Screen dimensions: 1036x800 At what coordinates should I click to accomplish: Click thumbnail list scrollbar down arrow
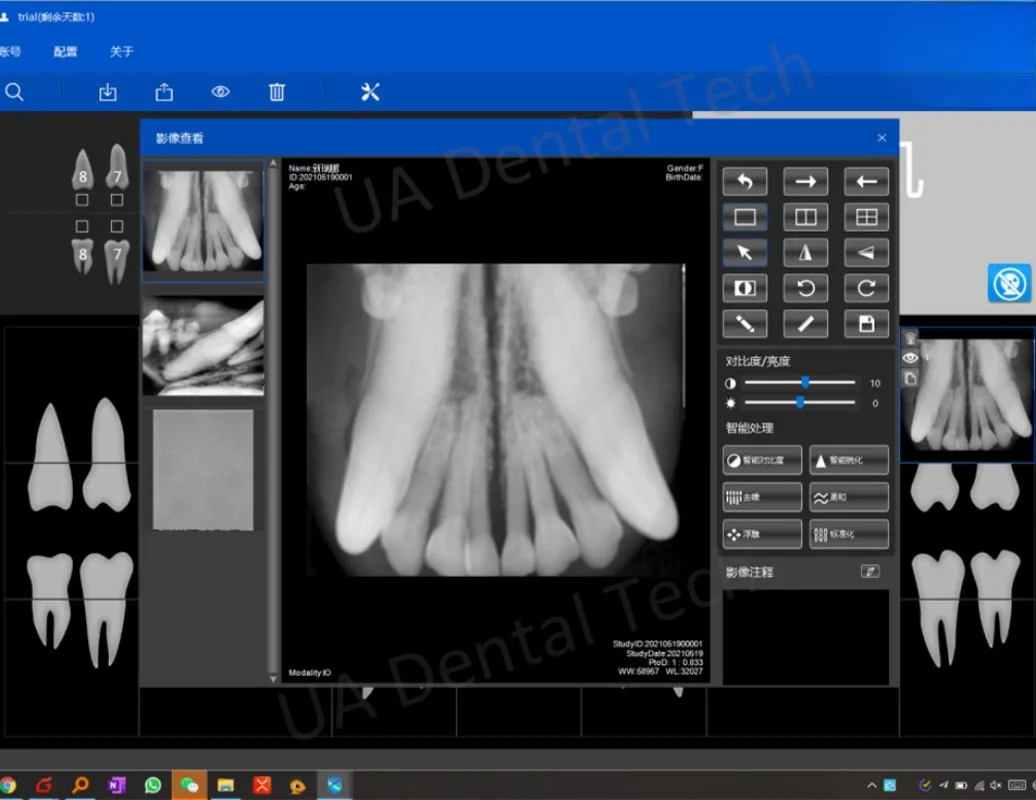coord(273,678)
